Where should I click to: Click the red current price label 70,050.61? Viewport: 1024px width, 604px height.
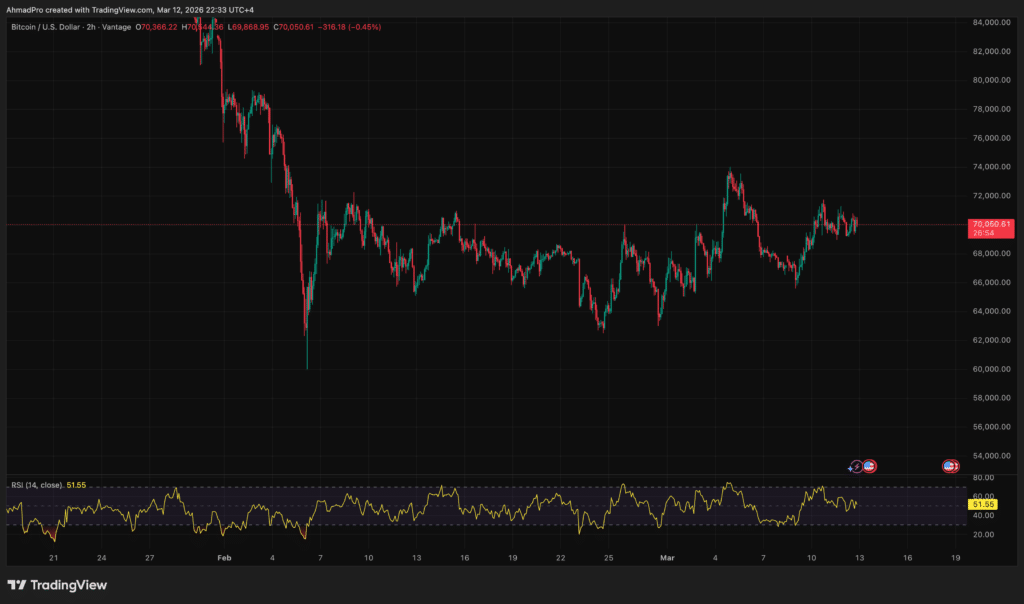click(990, 224)
